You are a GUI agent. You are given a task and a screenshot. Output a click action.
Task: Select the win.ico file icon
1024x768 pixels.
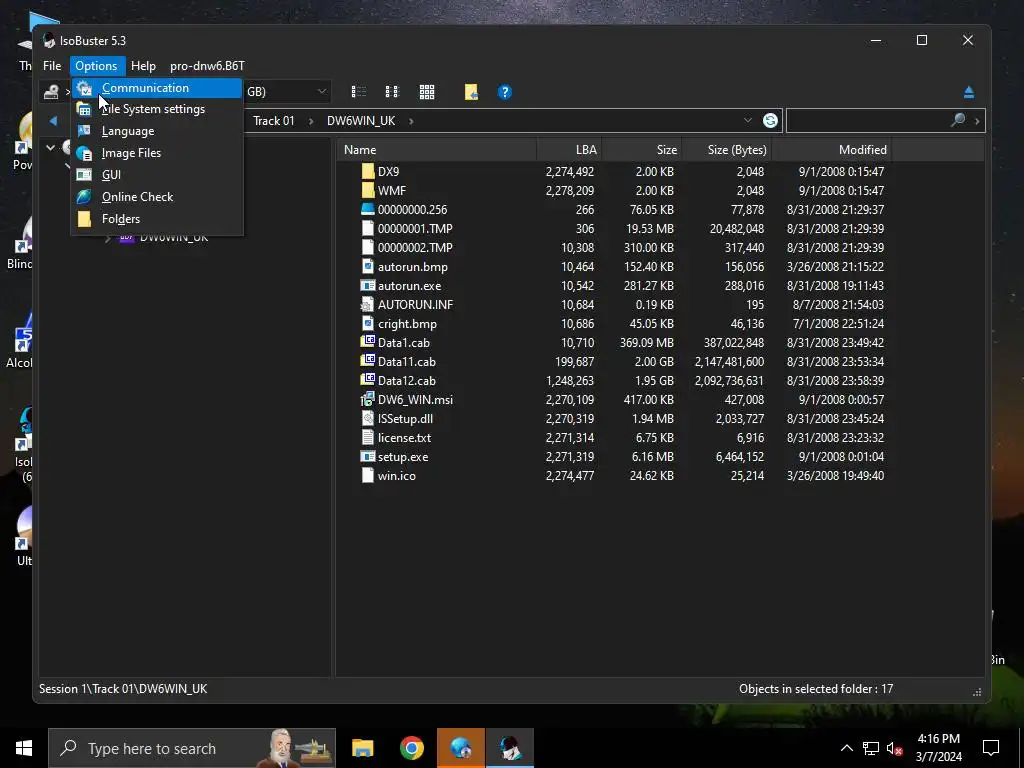point(368,475)
